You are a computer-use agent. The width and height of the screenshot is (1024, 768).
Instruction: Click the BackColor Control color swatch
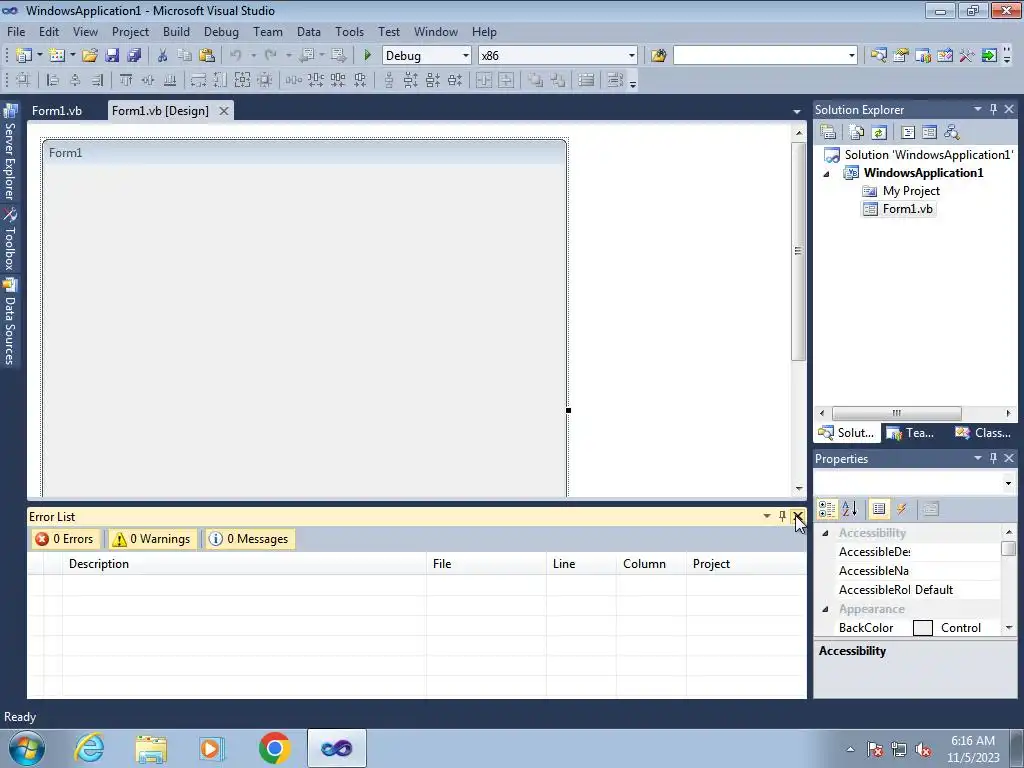922,628
